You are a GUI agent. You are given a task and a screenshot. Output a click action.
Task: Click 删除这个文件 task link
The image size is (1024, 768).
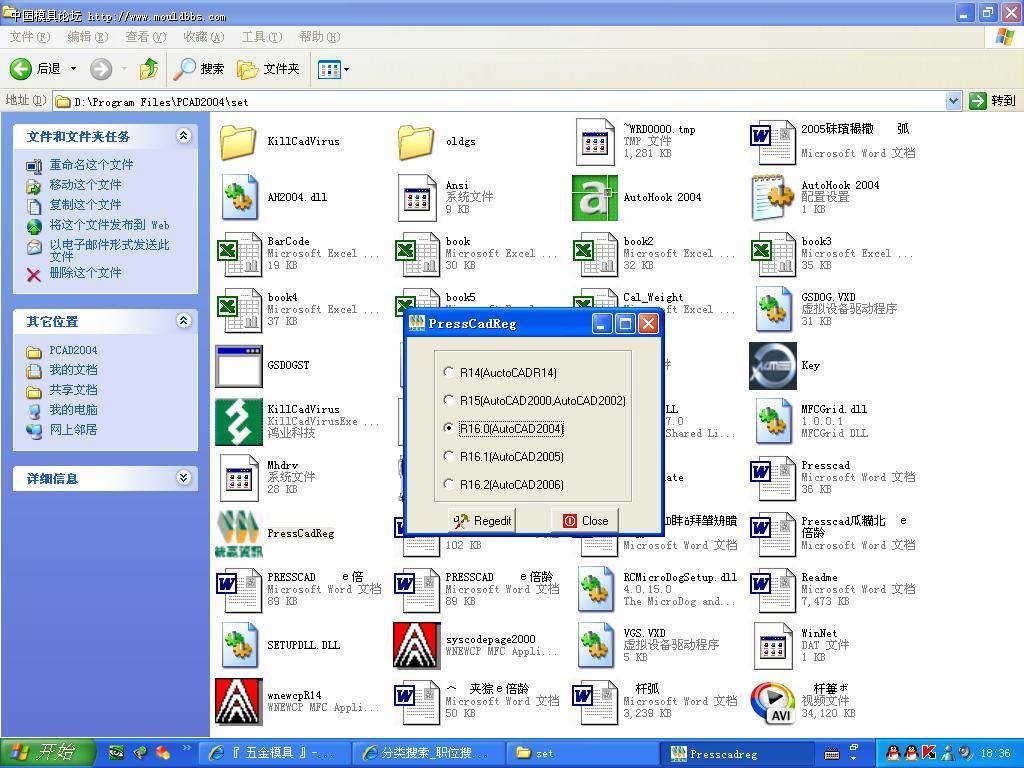point(85,272)
